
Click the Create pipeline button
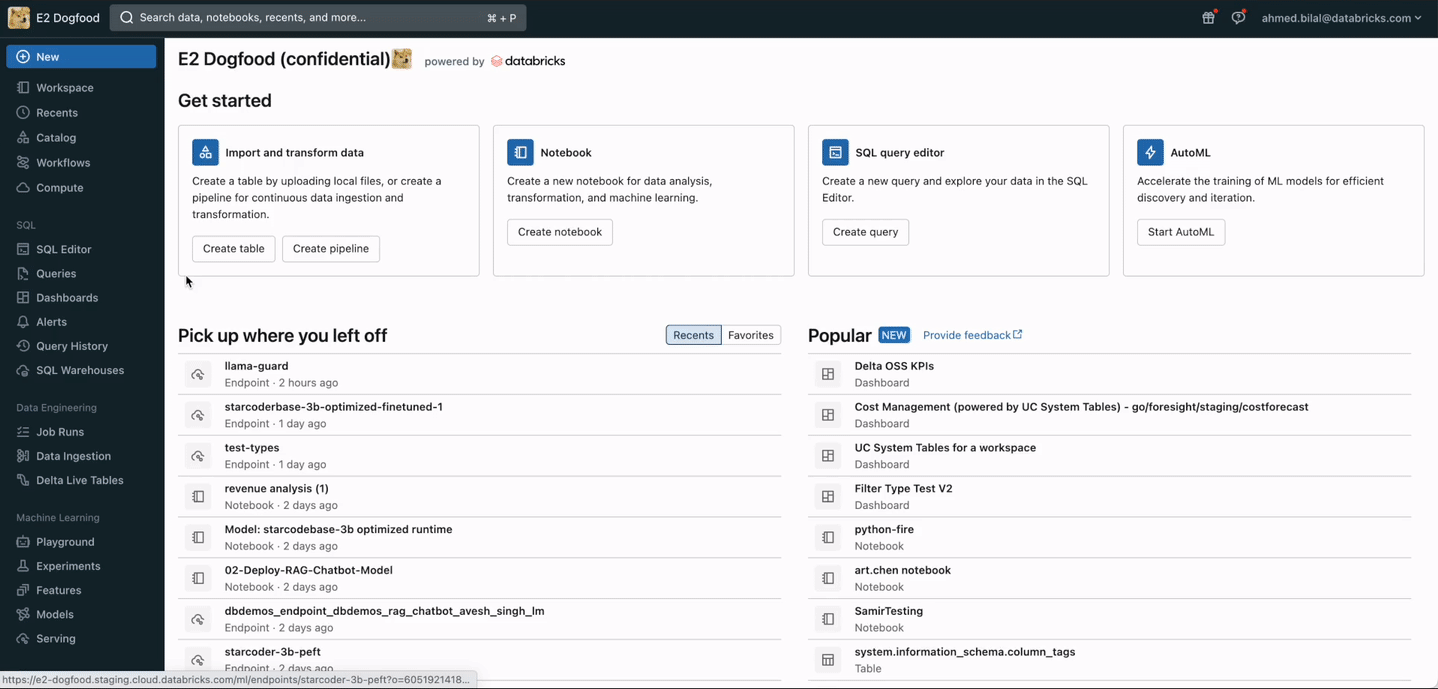tap(331, 249)
